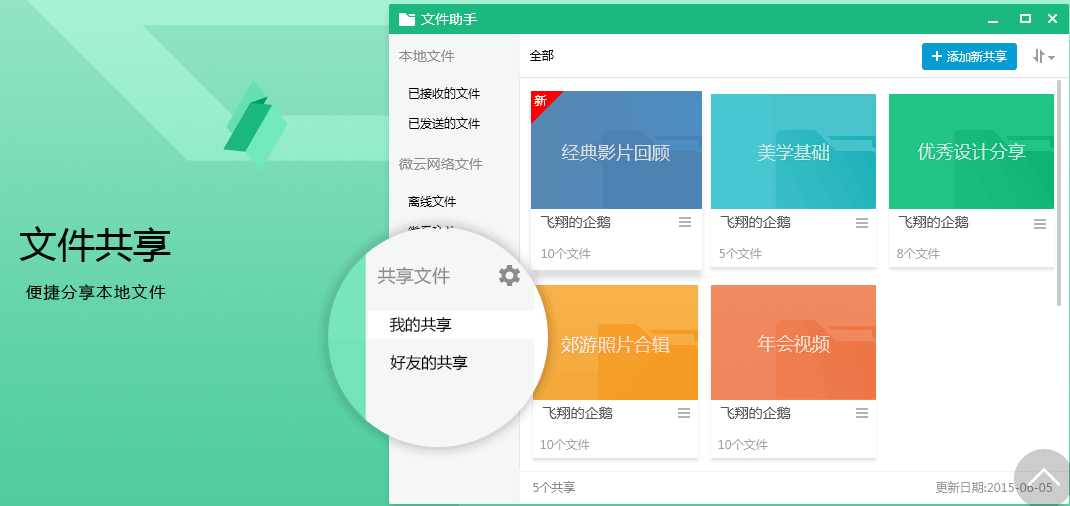This screenshot has height=506, width=1070.
Task: Open menu icon on 经典影片回顾 card
Action: [684, 222]
